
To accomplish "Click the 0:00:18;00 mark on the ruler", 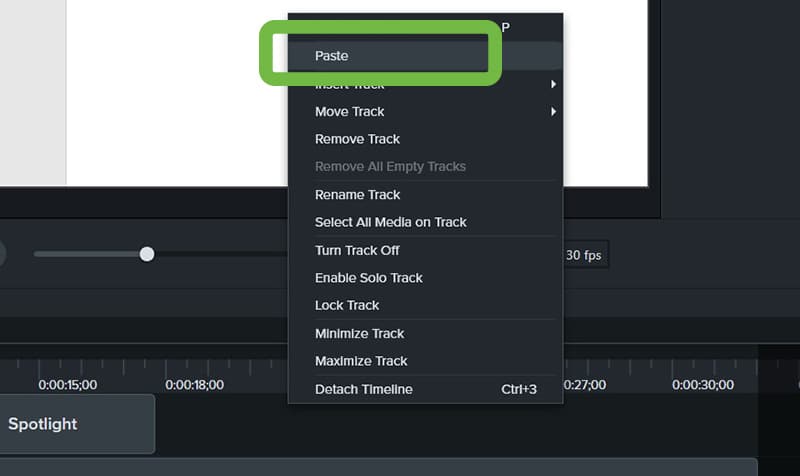I will pos(194,385).
